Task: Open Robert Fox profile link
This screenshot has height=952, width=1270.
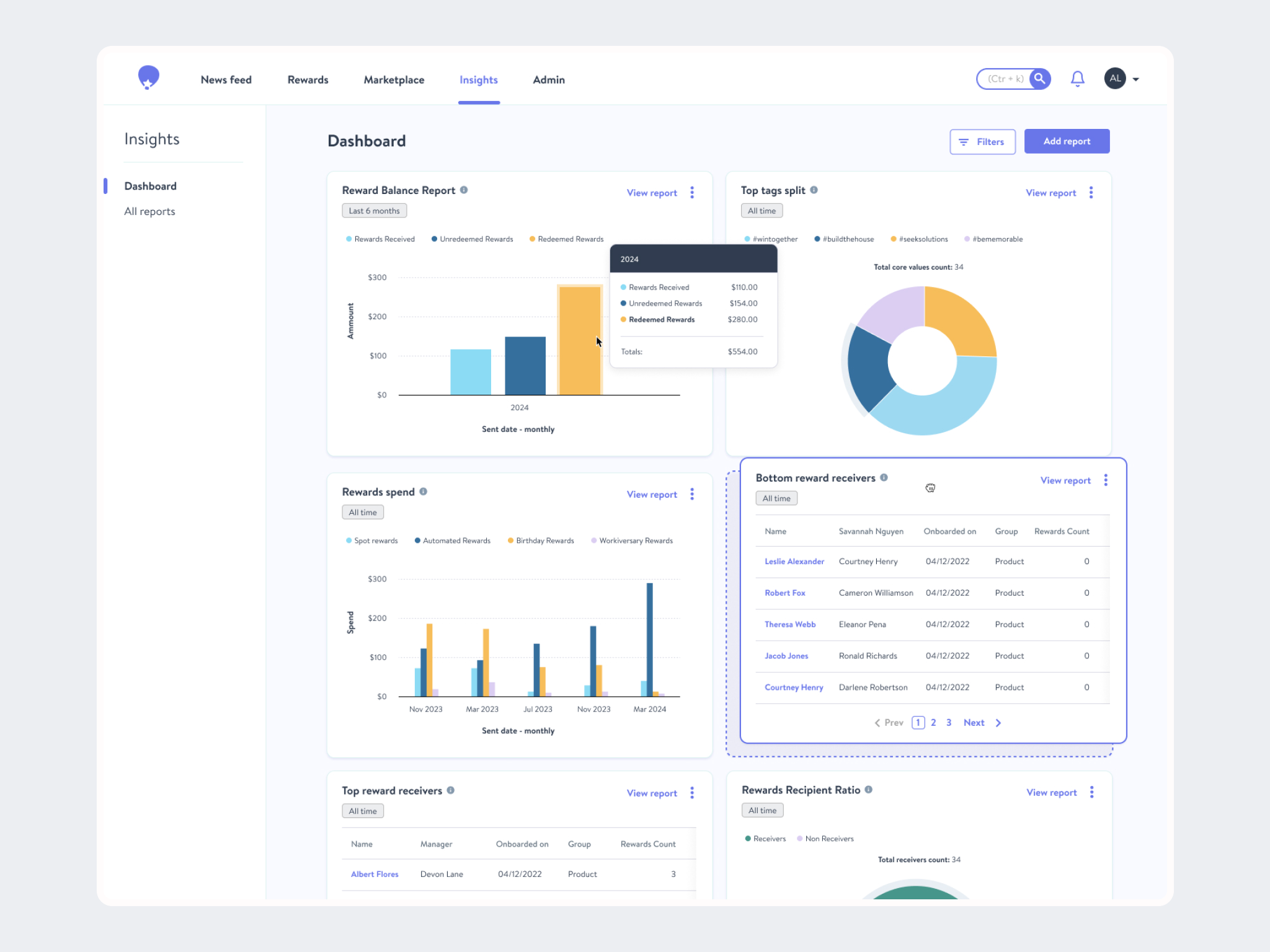Action: coord(785,593)
